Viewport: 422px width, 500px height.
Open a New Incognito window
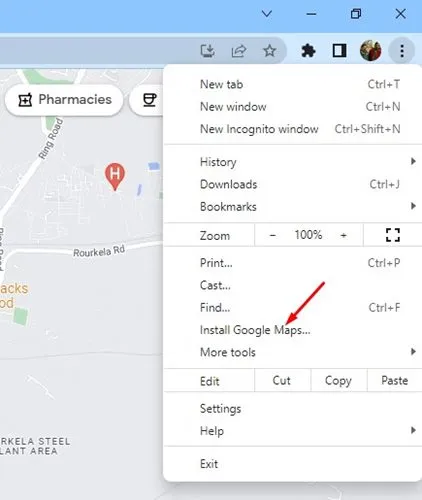click(293, 129)
